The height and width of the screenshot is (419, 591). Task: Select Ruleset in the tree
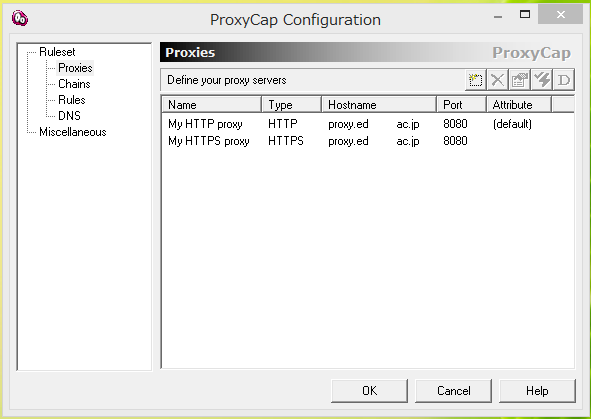57,52
